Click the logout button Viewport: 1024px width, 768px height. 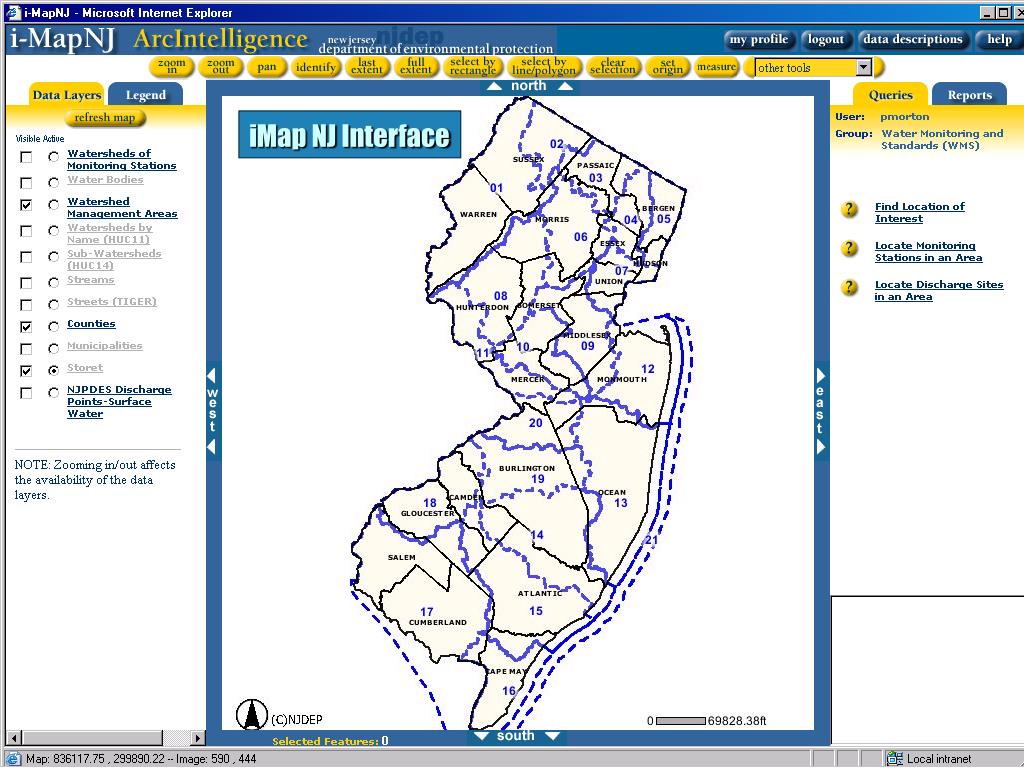(x=825, y=39)
